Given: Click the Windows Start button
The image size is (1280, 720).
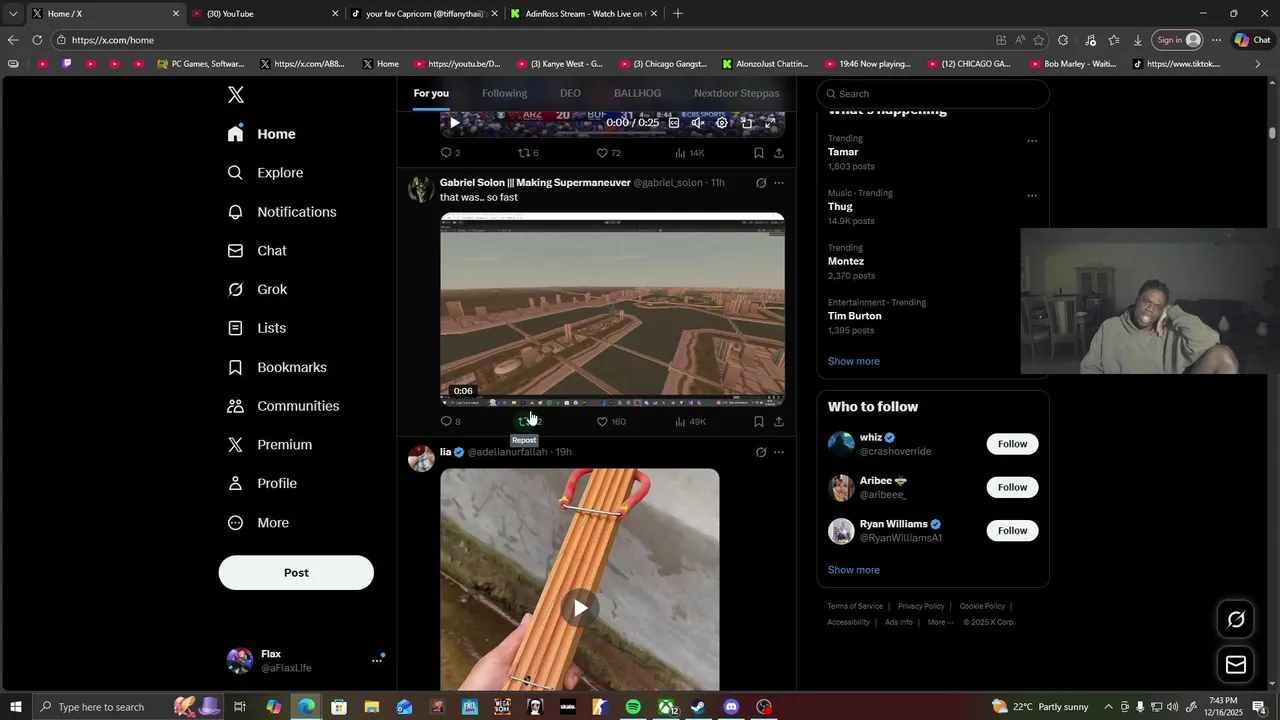Looking at the screenshot, I should pyautogui.click(x=16, y=707).
